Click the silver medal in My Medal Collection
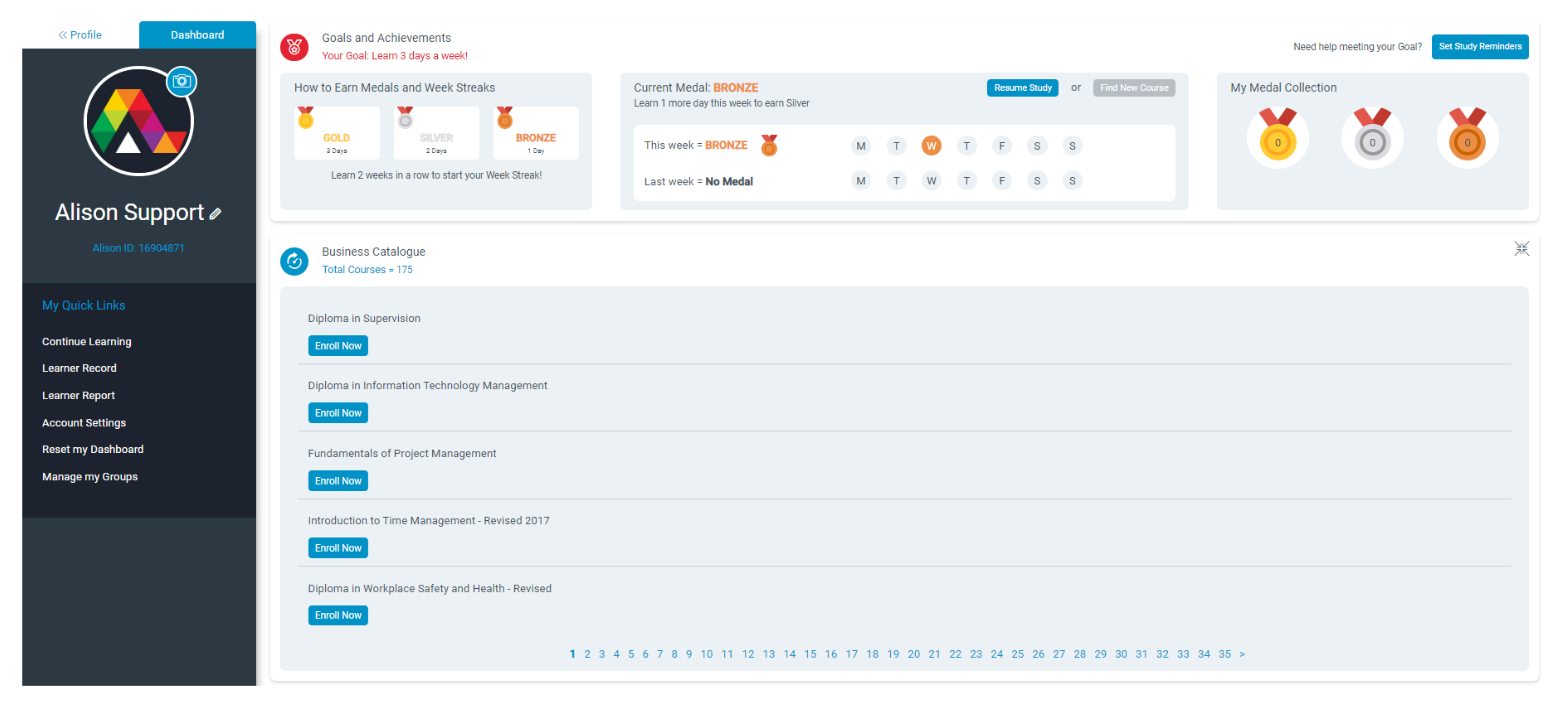Image resolution: width=1555 pixels, height=704 pixels. coord(1372,138)
